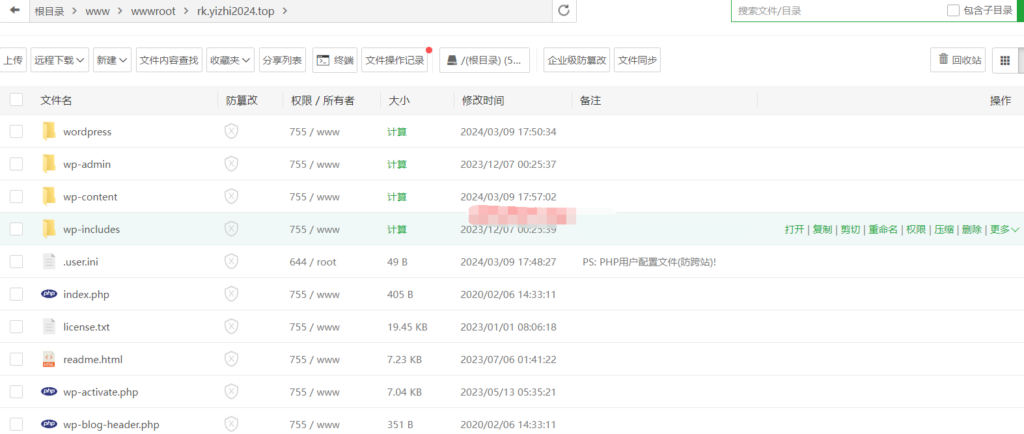
Task: Check the select-all checkbox in header
Action: [16, 100]
